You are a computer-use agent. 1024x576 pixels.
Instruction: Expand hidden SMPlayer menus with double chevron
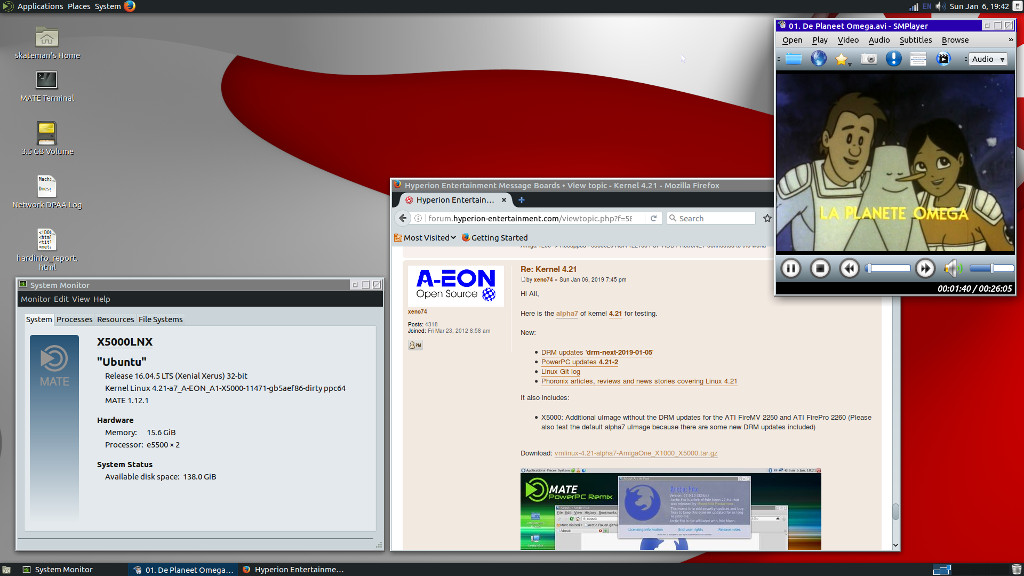[1010, 40]
